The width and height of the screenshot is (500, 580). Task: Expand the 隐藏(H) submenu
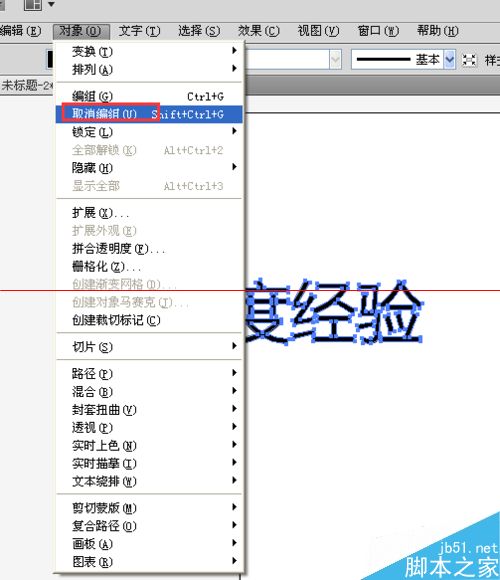149,168
